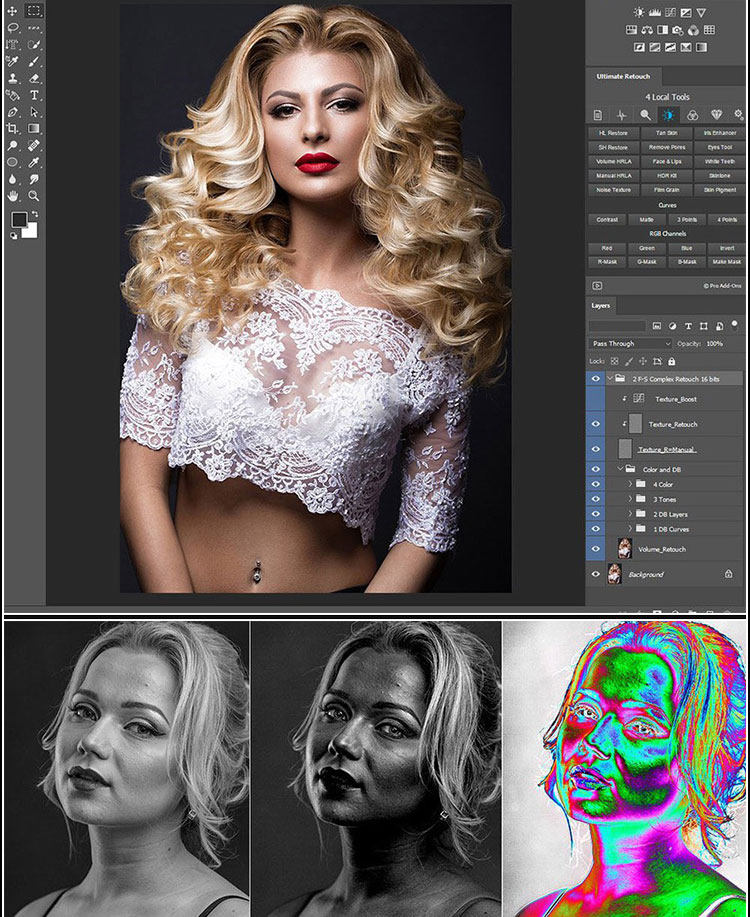Image resolution: width=750 pixels, height=917 pixels.
Task: Toggle layer filtering switch
Action: pyautogui.click(x=734, y=325)
